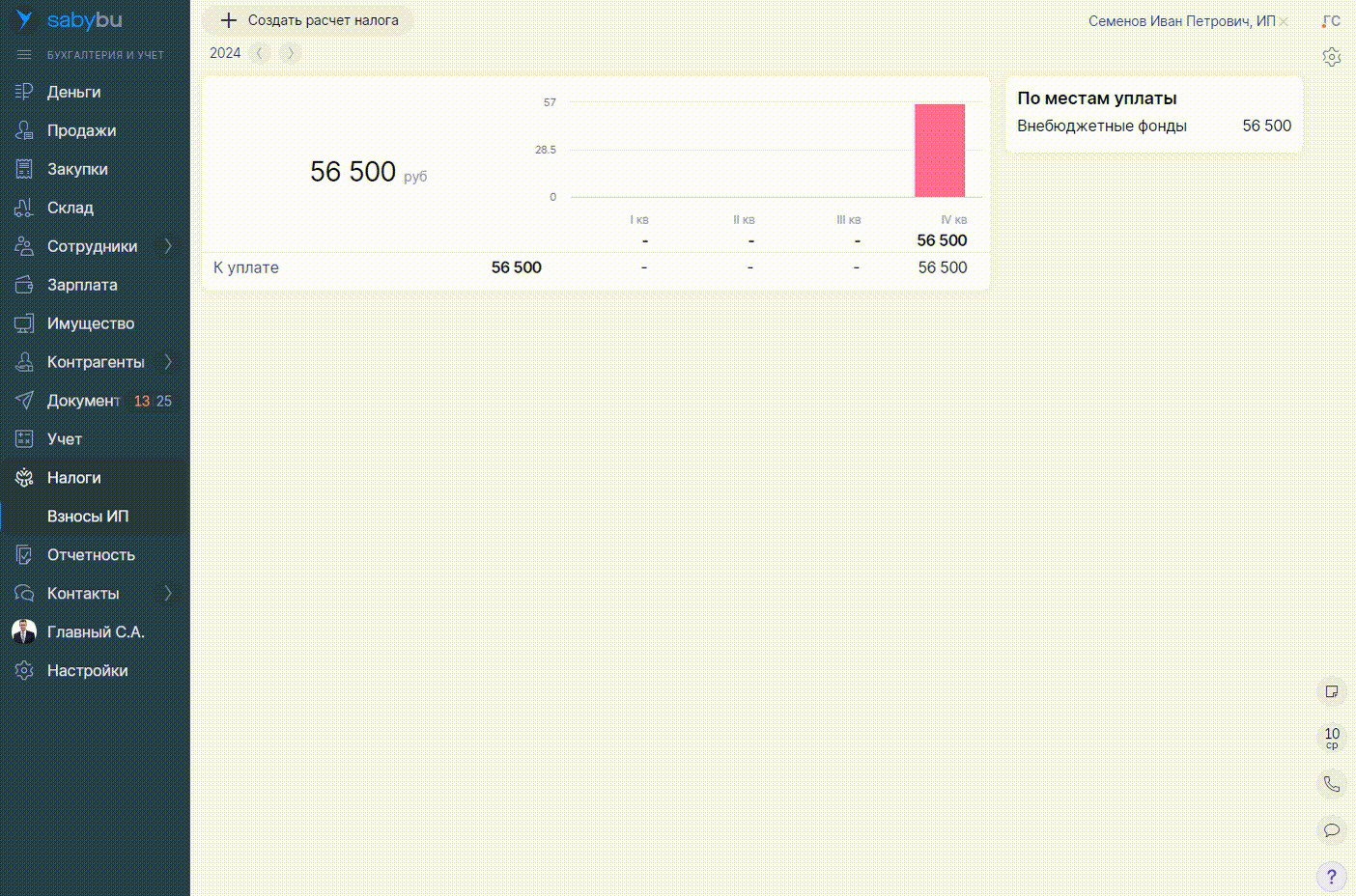Open the Отчетность section
Viewport: 1356px width, 896px height.
91,555
